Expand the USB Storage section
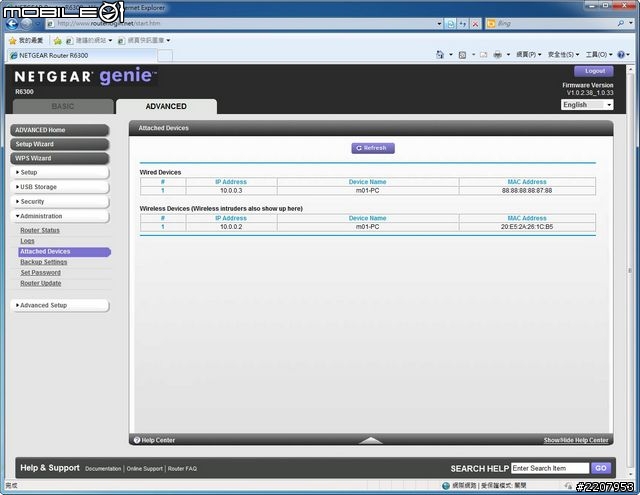 tap(60, 187)
